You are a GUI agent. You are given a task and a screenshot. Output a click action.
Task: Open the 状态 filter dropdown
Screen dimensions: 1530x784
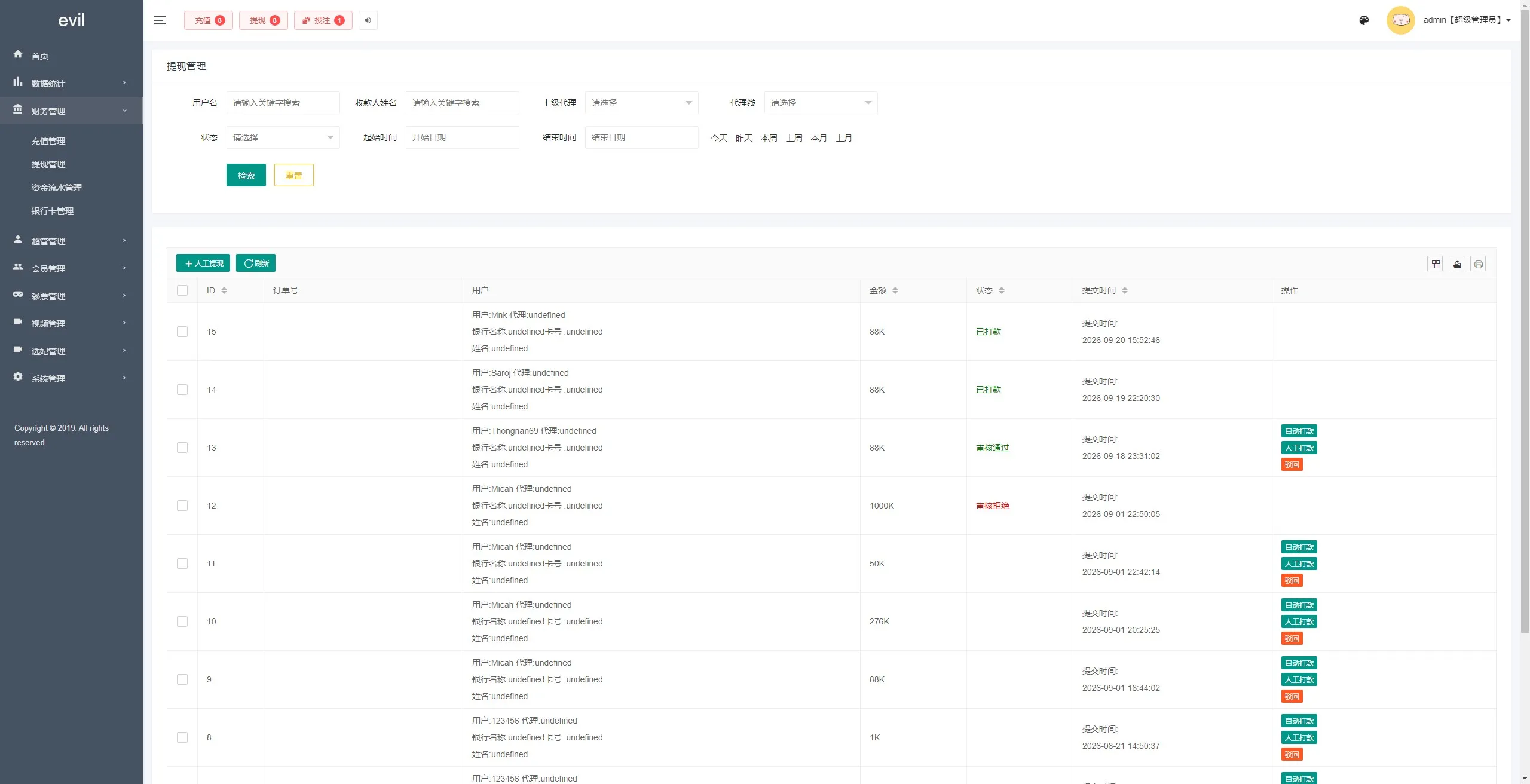(x=283, y=137)
